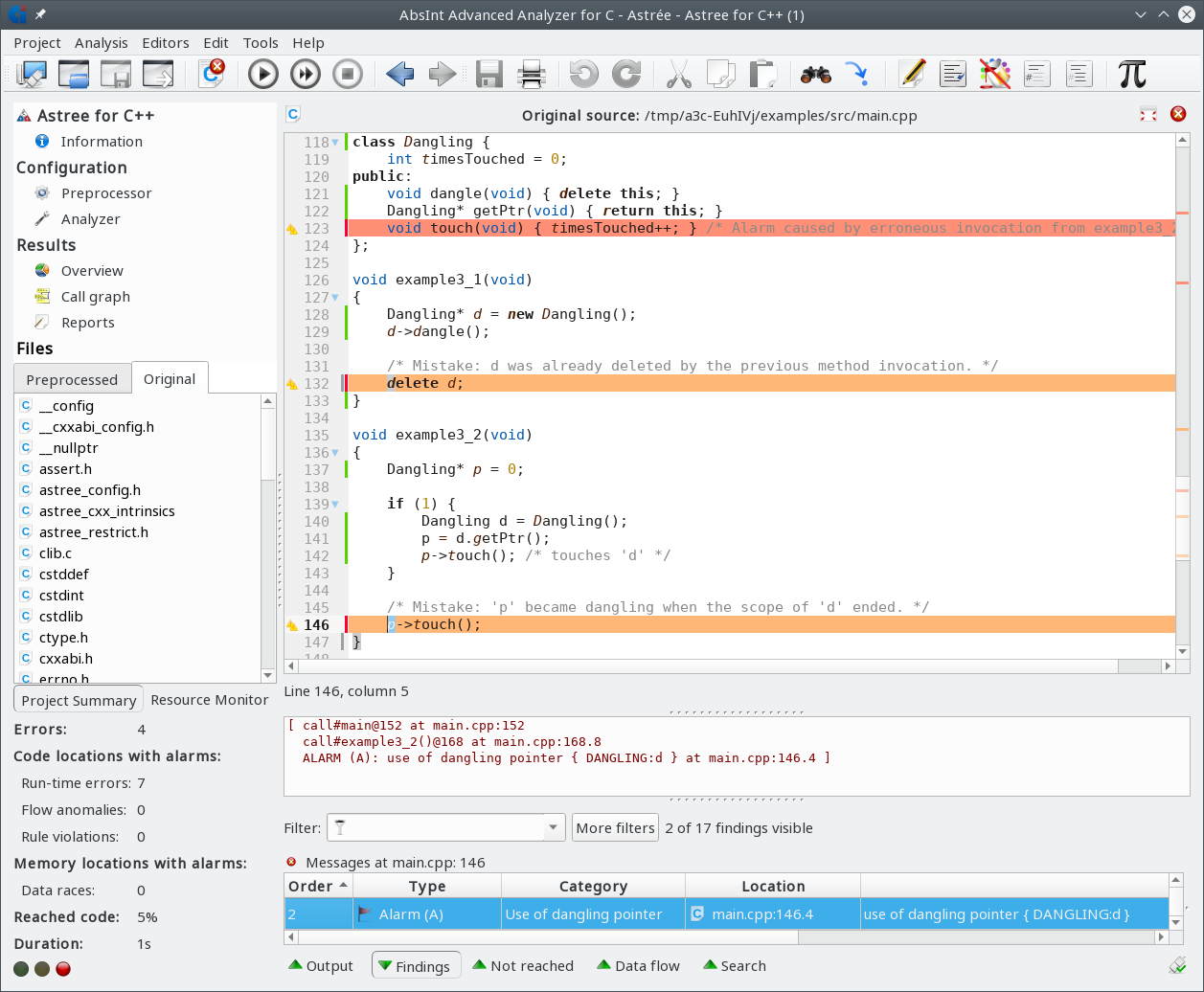This screenshot has width=1204, height=992.
Task: Toggle the Search panel at the bottom
Action: pos(735,966)
